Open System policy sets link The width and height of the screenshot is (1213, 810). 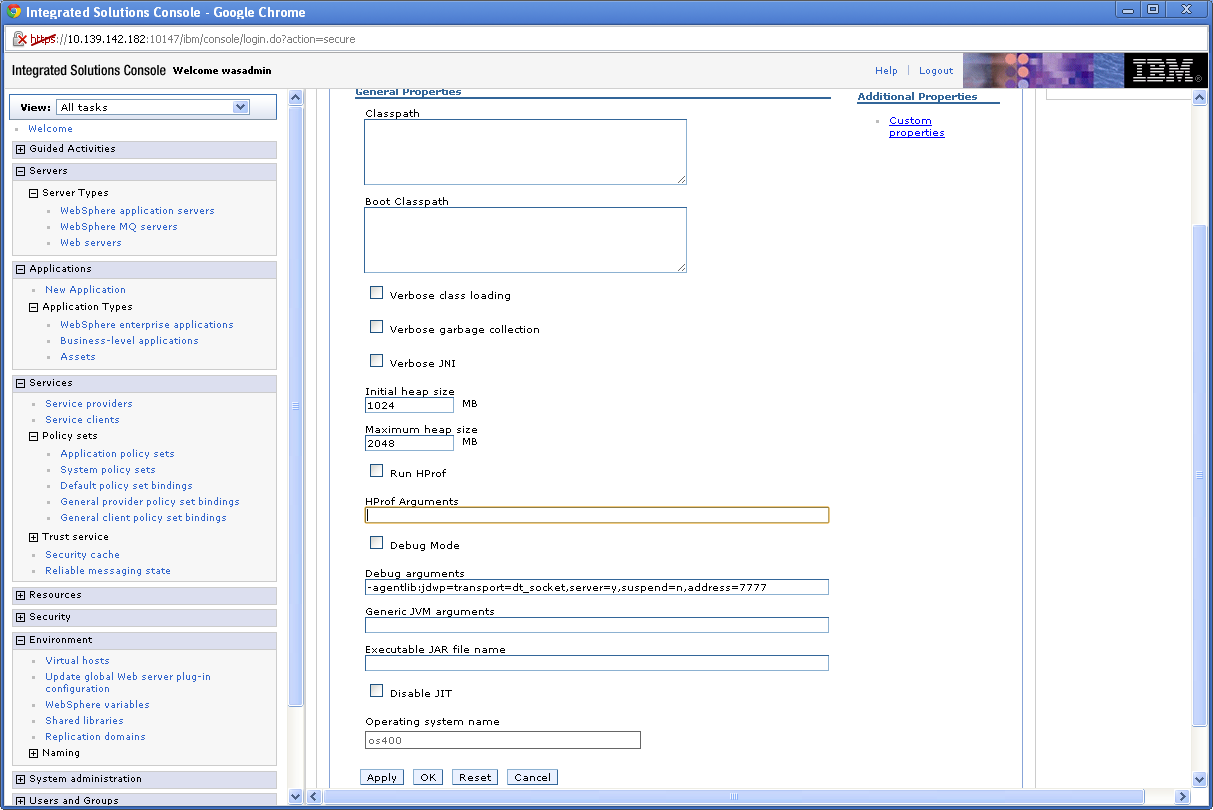click(108, 470)
